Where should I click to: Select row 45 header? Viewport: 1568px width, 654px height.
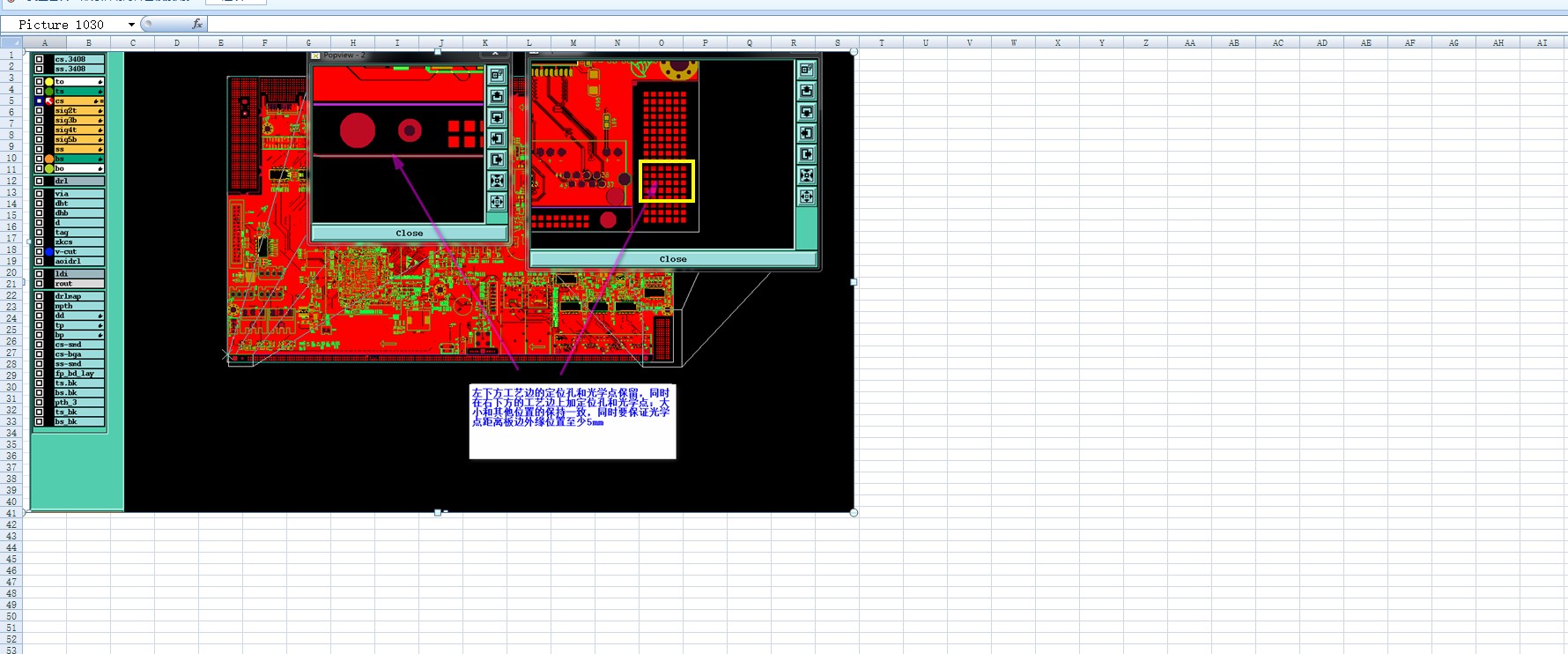click(11, 559)
